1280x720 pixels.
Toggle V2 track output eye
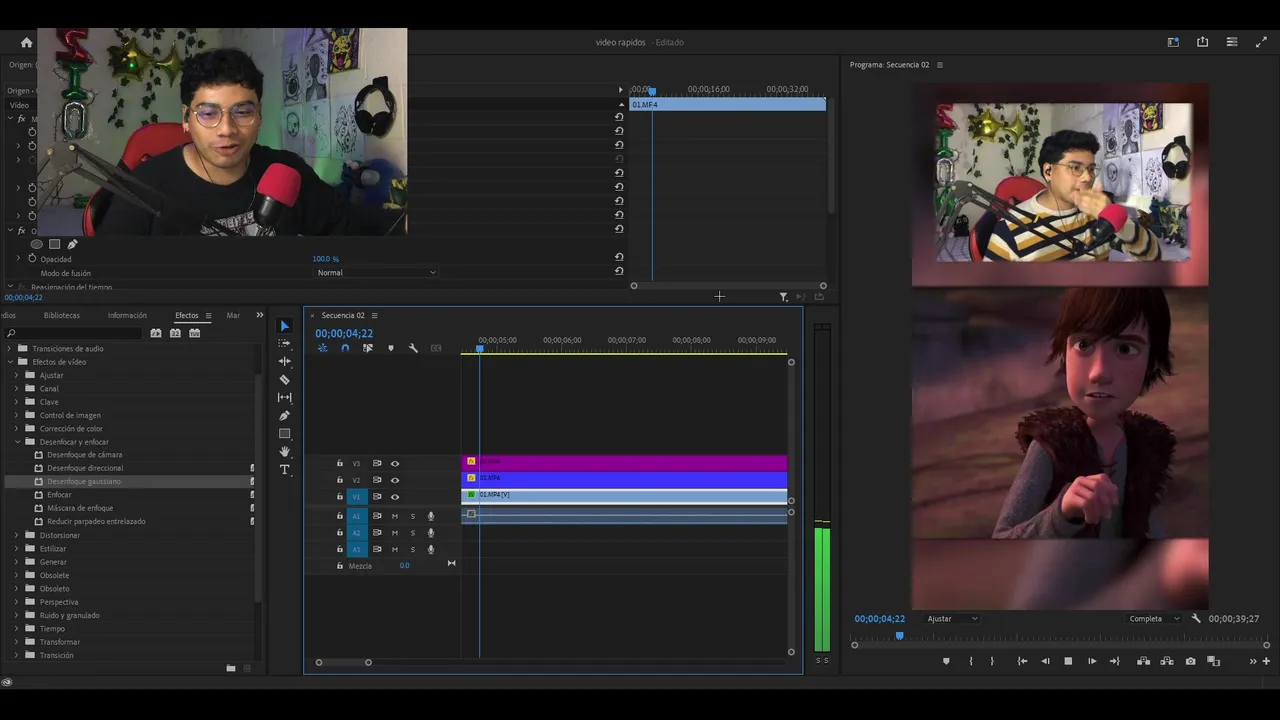(394, 480)
